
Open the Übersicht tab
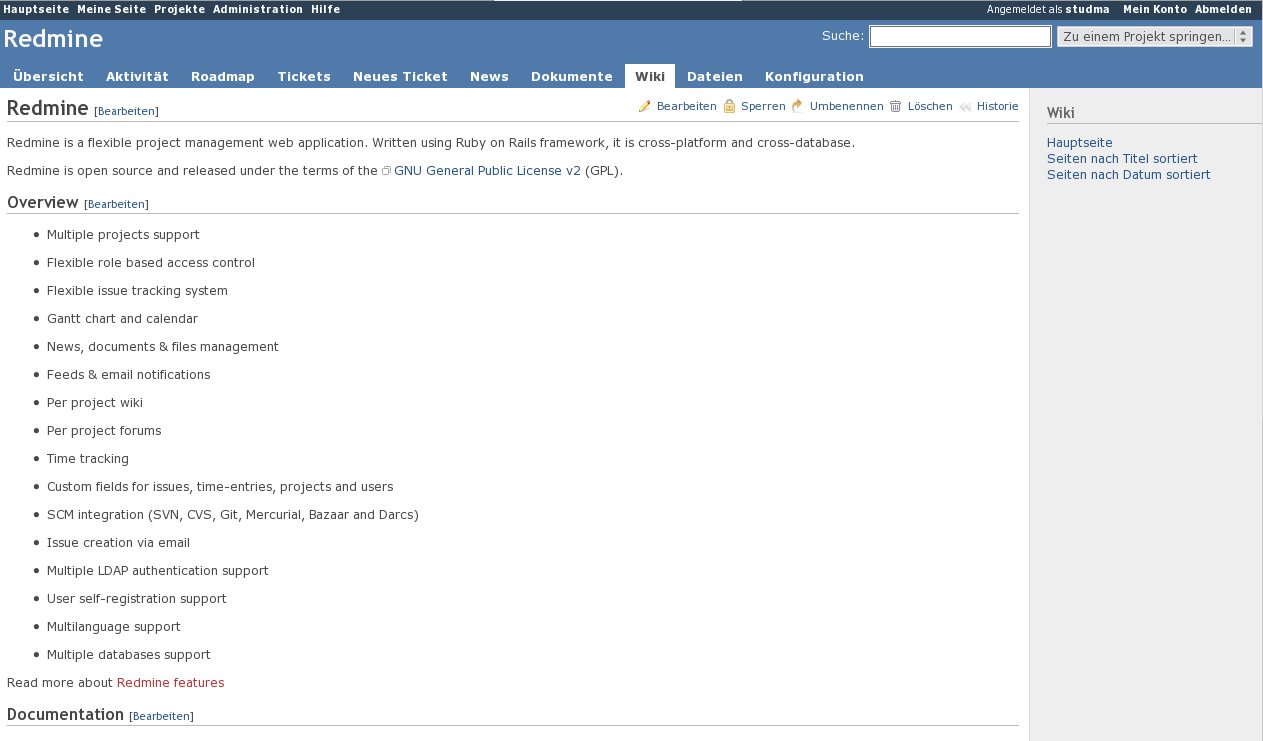click(48, 76)
